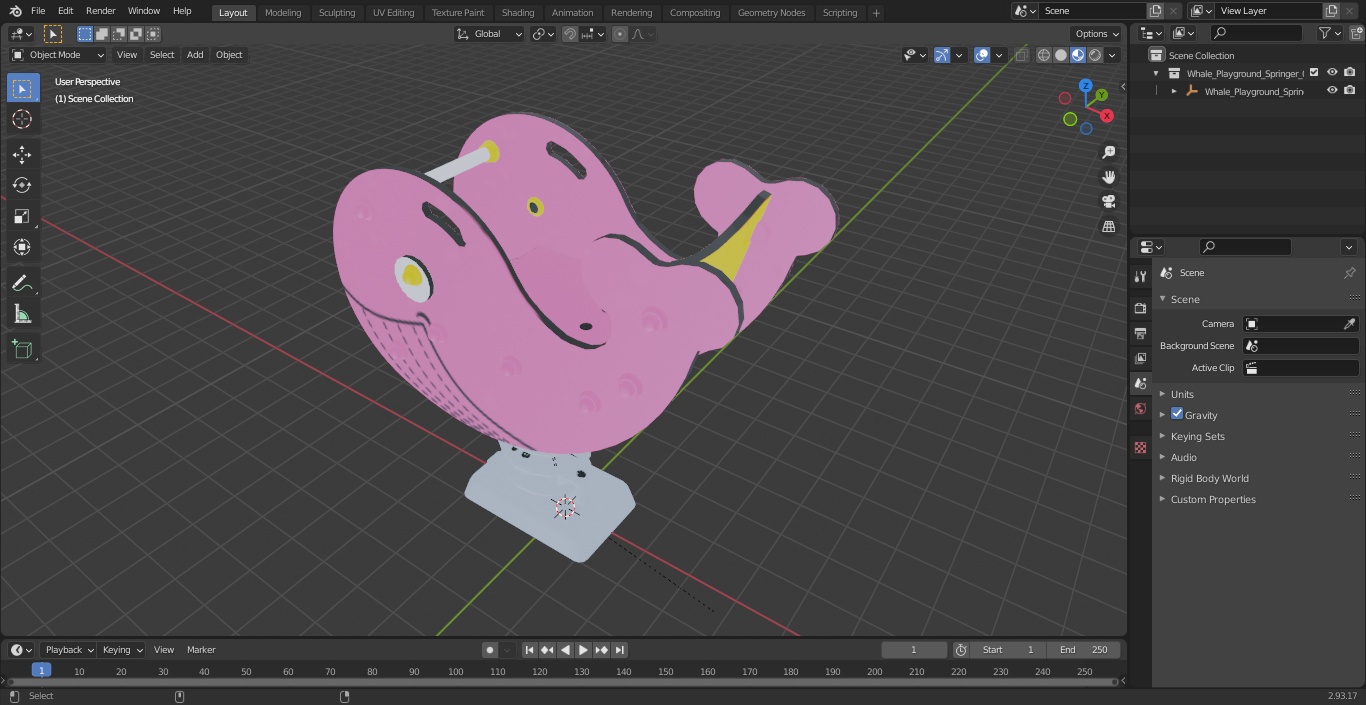
Task: Open the outliner filter dropdown
Action: point(1329,33)
